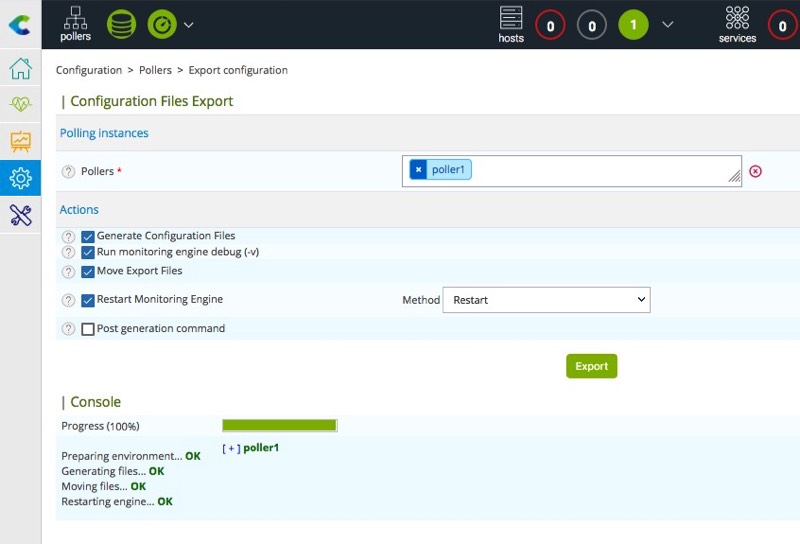Open the Administration tools sidebar icon

click(20, 214)
